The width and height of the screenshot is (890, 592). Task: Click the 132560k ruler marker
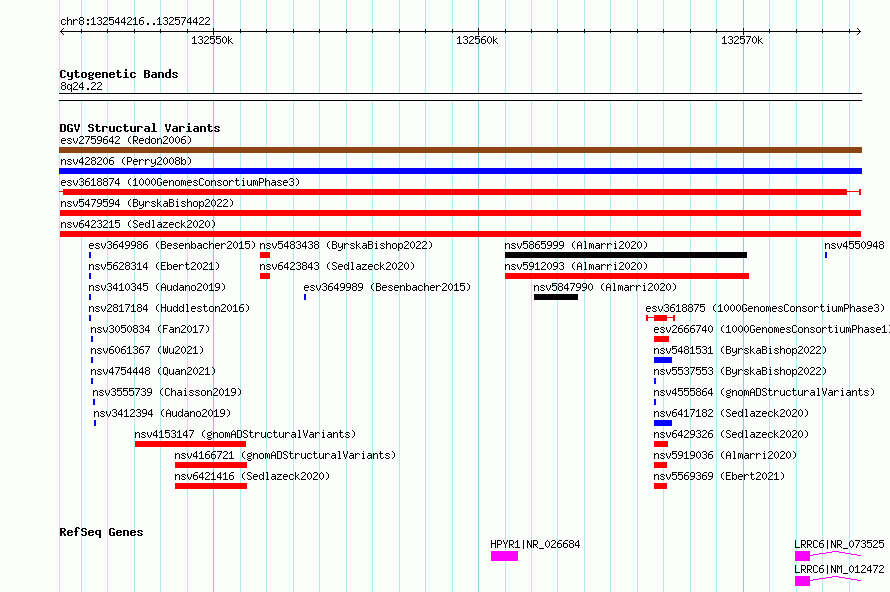coord(477,40)
